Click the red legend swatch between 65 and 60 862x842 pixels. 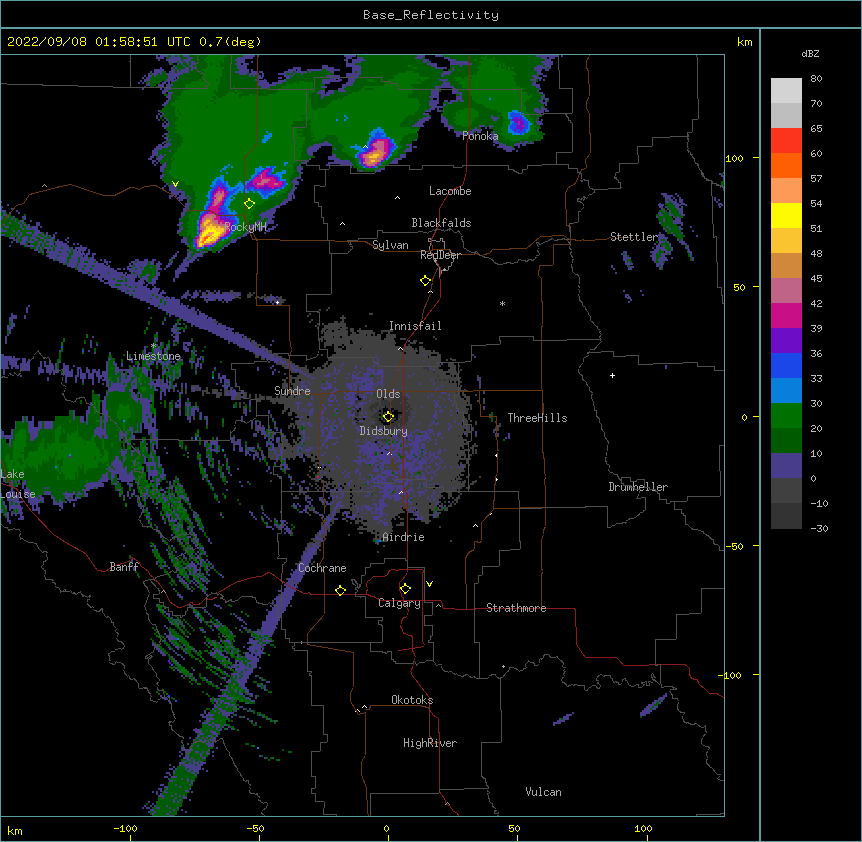click(786, 140)
